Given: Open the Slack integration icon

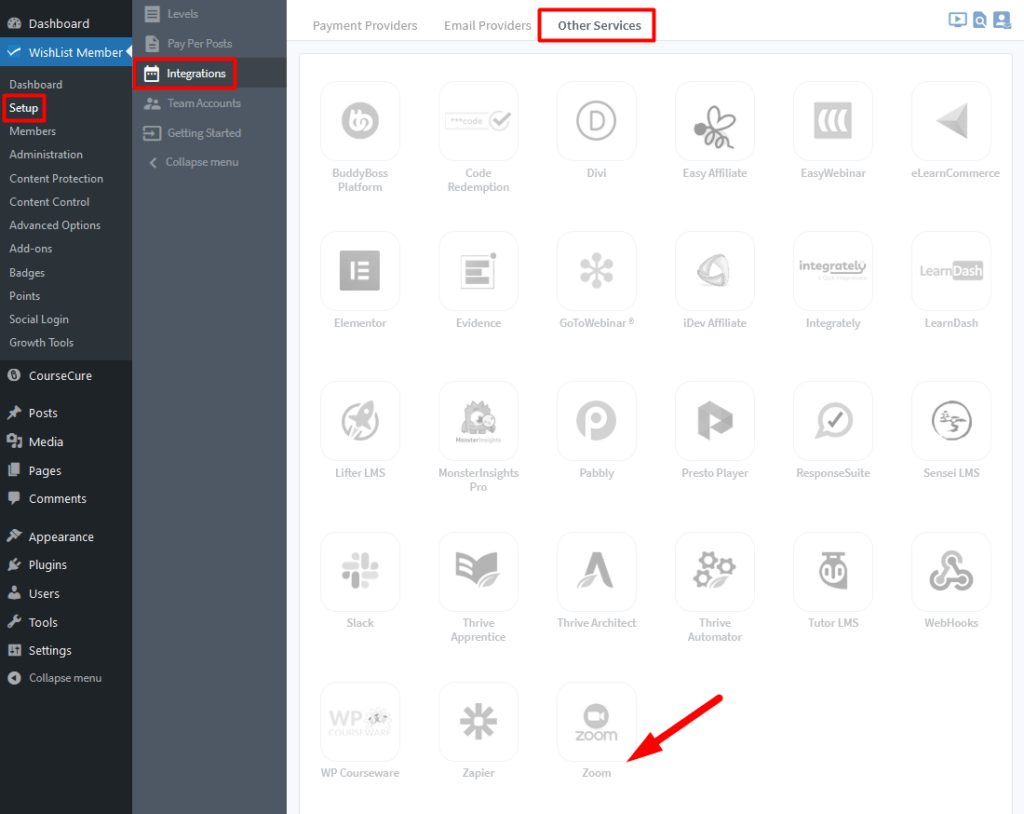Looking at the screenshot, I should (360, 571).
